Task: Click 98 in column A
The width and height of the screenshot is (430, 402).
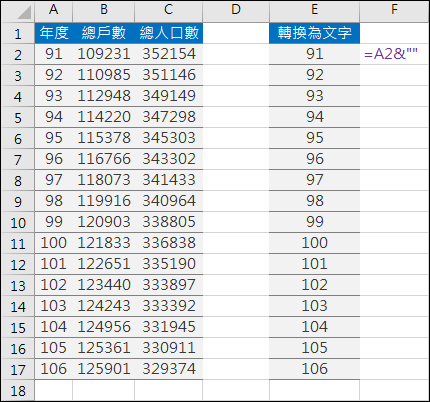Action: point(53,201)
